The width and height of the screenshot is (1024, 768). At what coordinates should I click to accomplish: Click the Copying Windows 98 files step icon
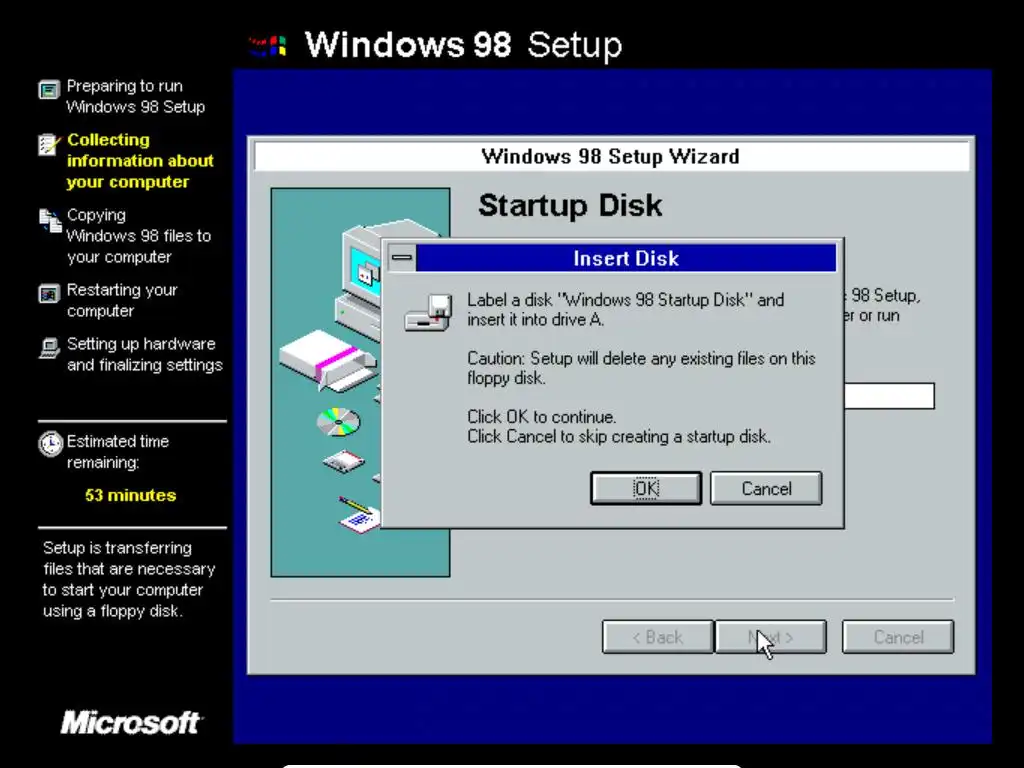coord(50,221)
